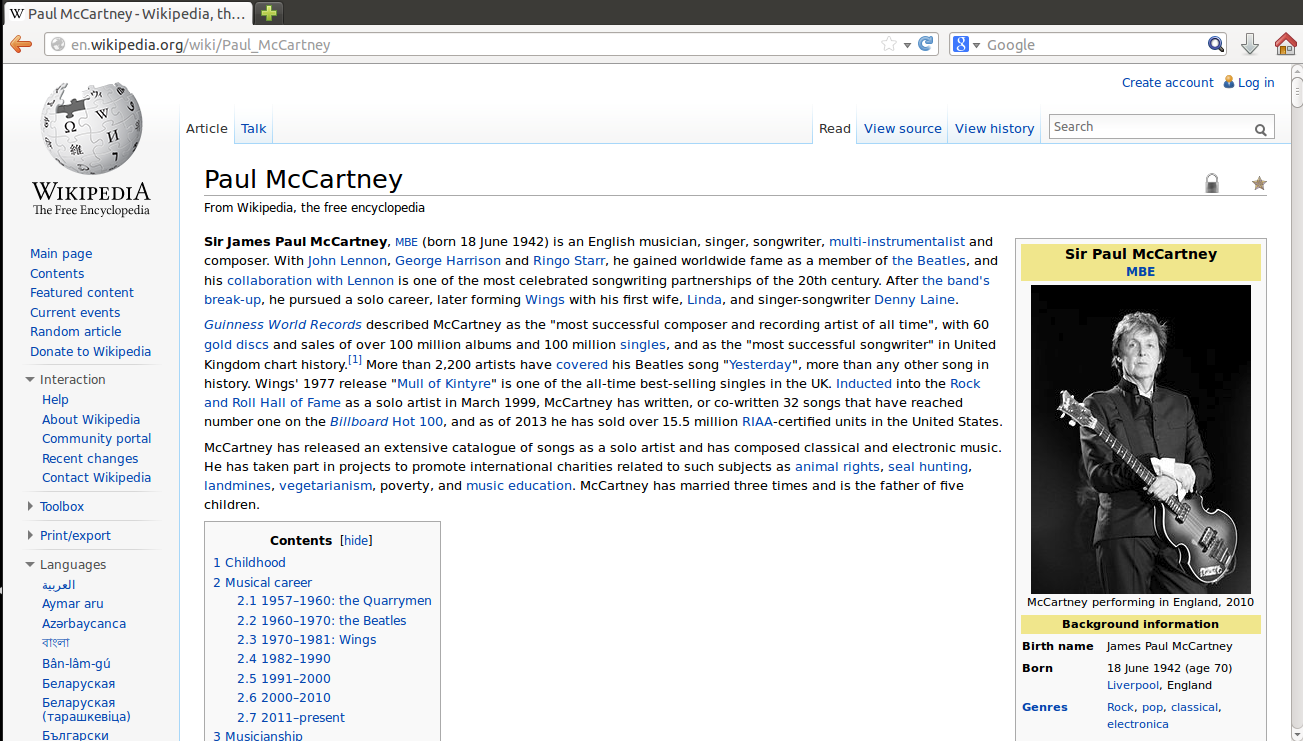Jump to 2.2 1960–1970: the Beatles section
Viewport: 1303px width, 741px height.
coord(322,621)
